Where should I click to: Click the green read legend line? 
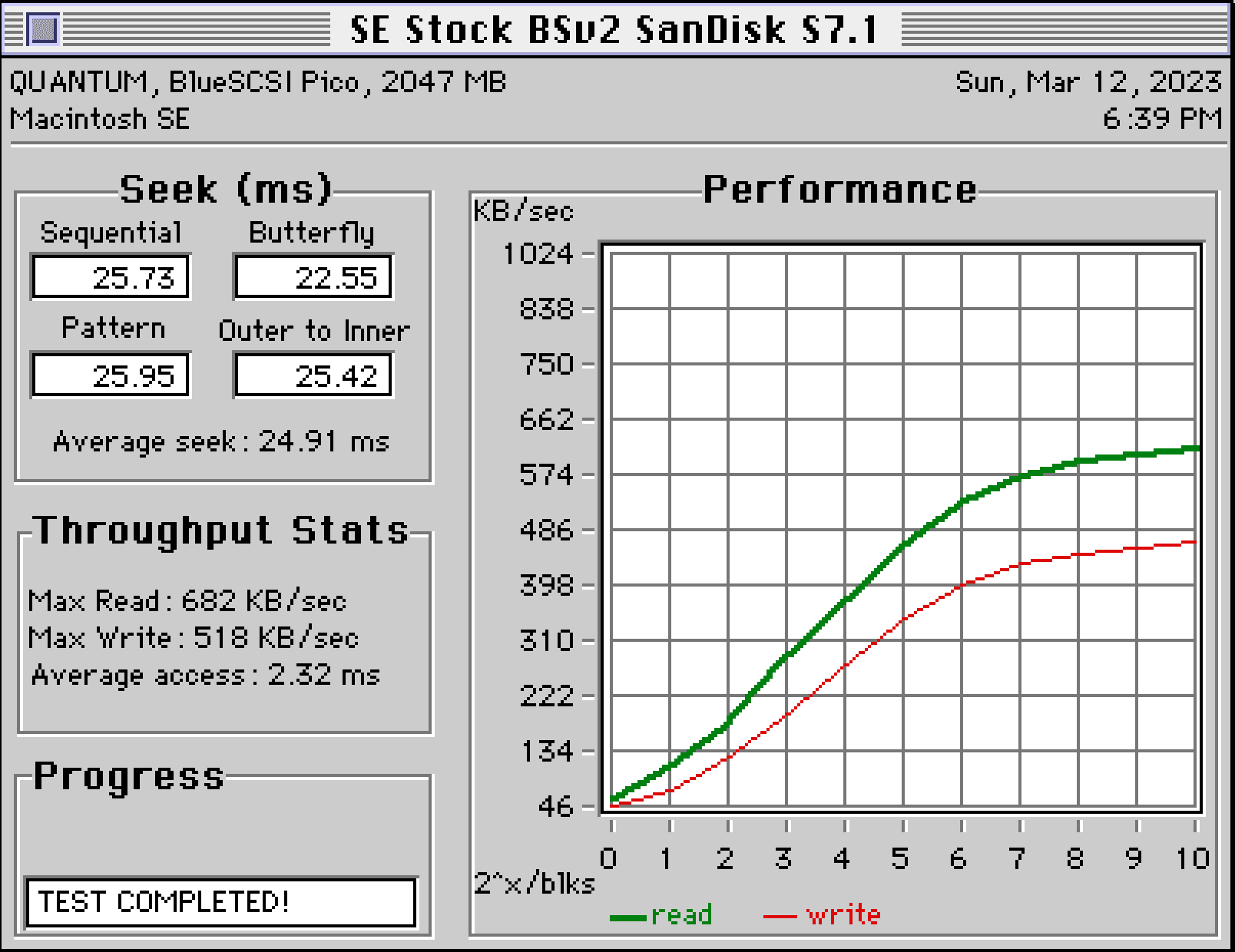(x=628, y=917)
